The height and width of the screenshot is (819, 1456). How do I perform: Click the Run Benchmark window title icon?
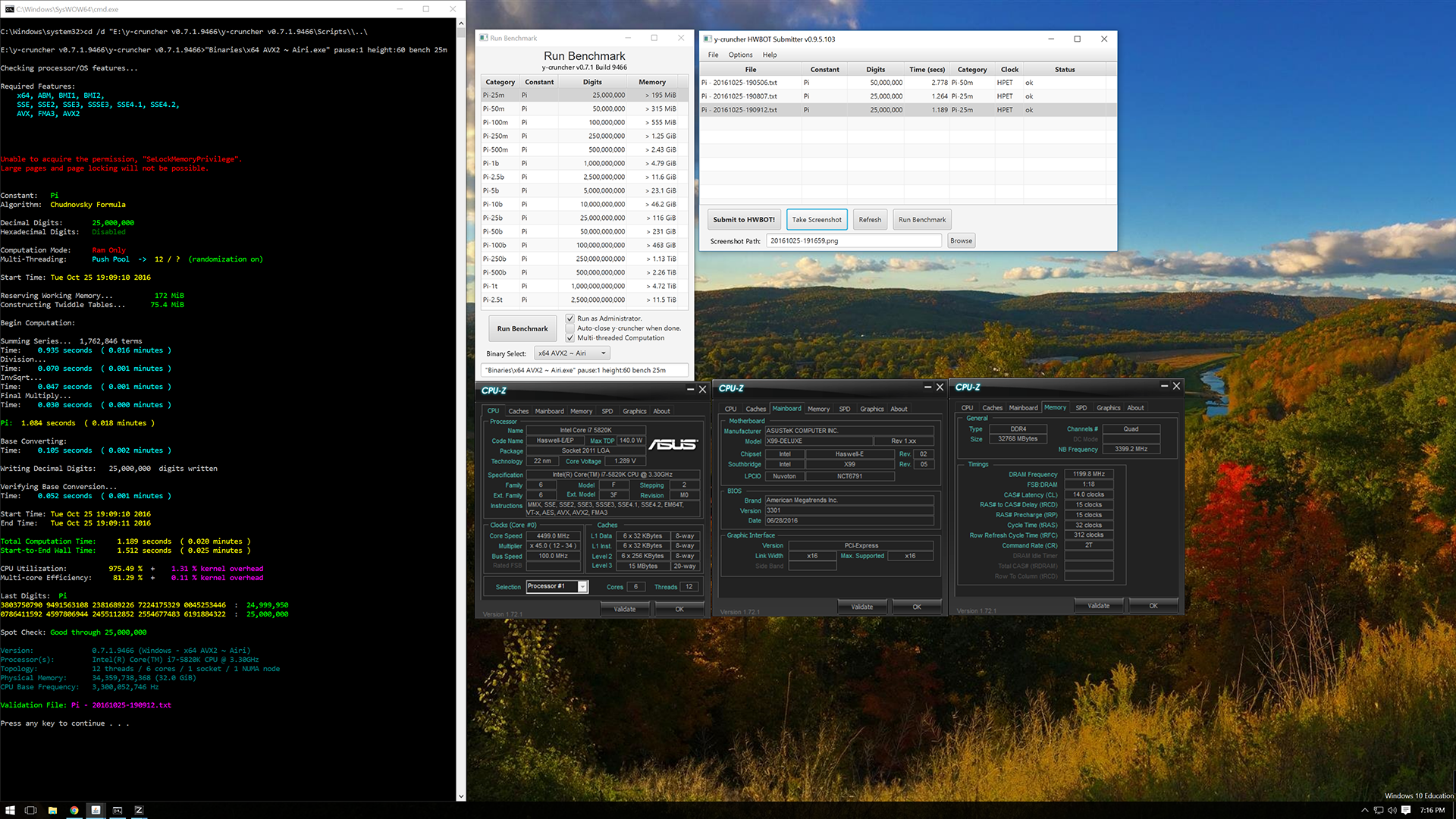pos(483,38)
